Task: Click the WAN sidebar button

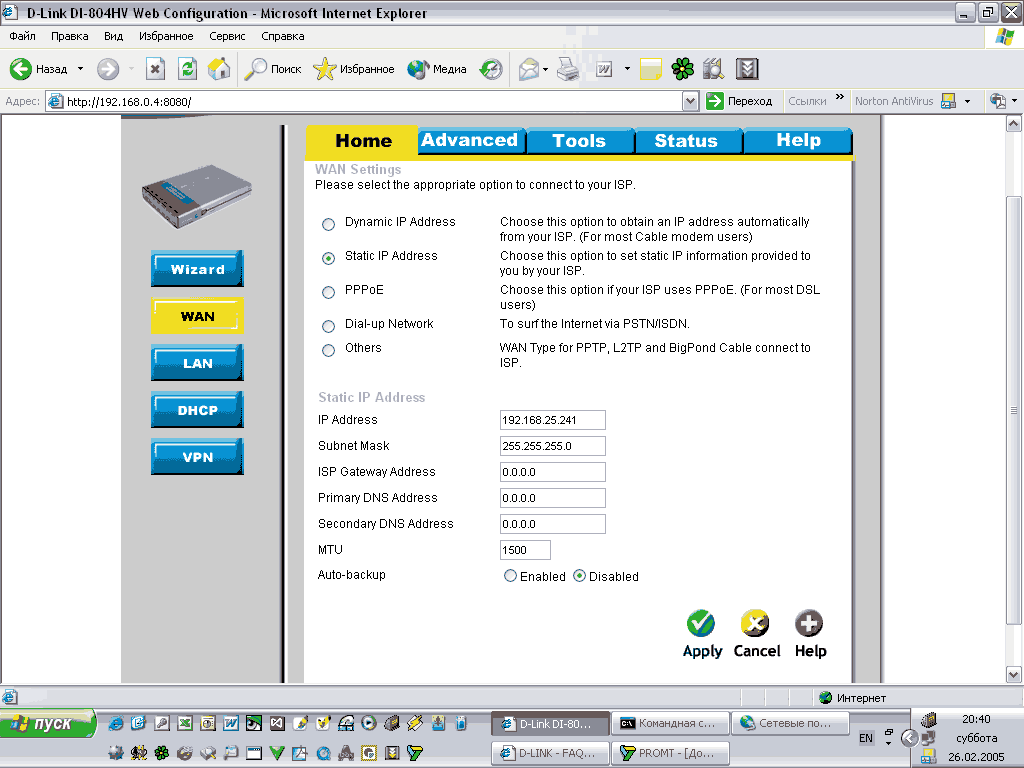Action: click(x=197, y=315)
